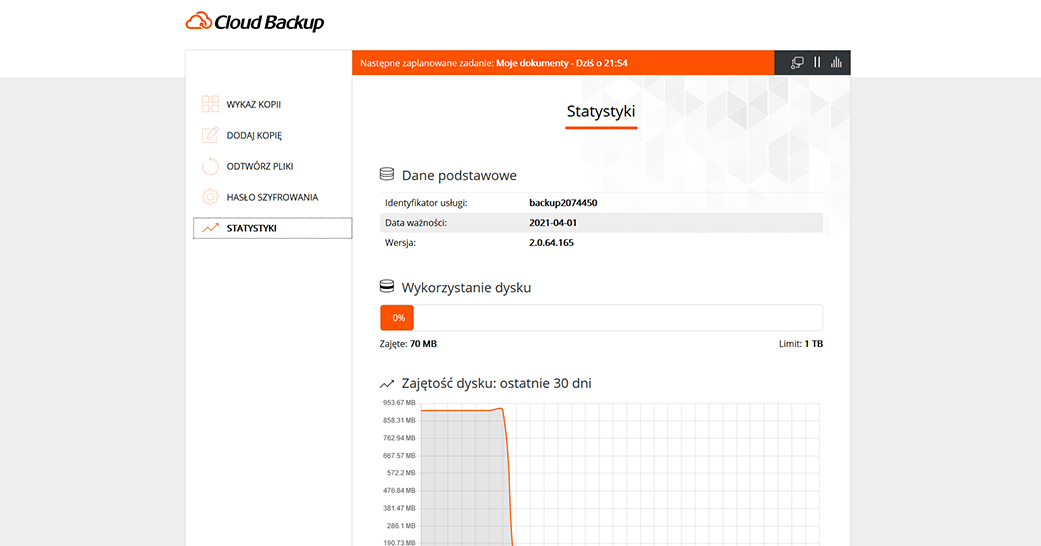This screenshot has height=546, width=1041.
Task: Click the 0% disk usage progress bar
Action: coord(600,318)
